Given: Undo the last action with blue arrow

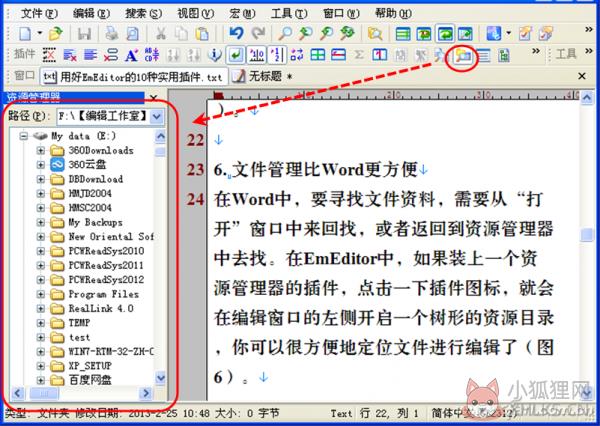Looking at the screenshot, I should [x=236, y=34].
